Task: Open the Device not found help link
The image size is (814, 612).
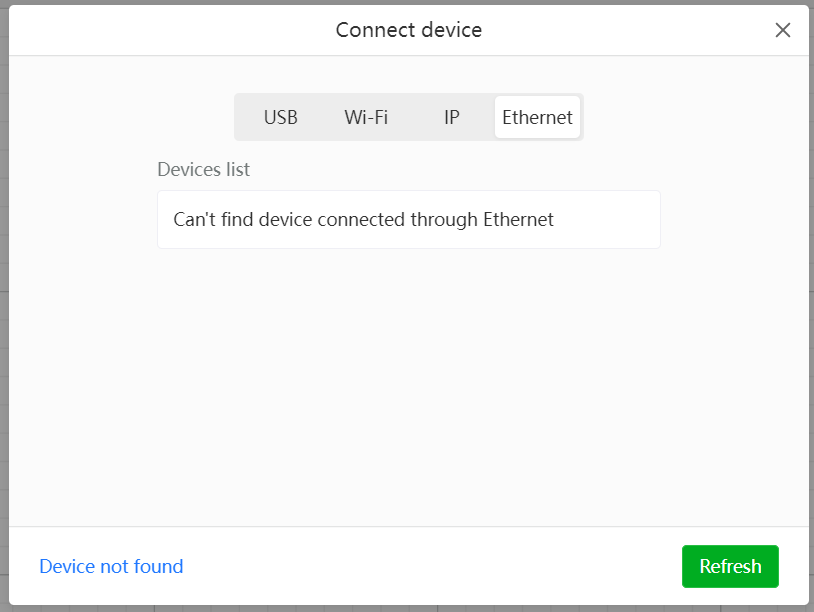Action: click(111, 566)
